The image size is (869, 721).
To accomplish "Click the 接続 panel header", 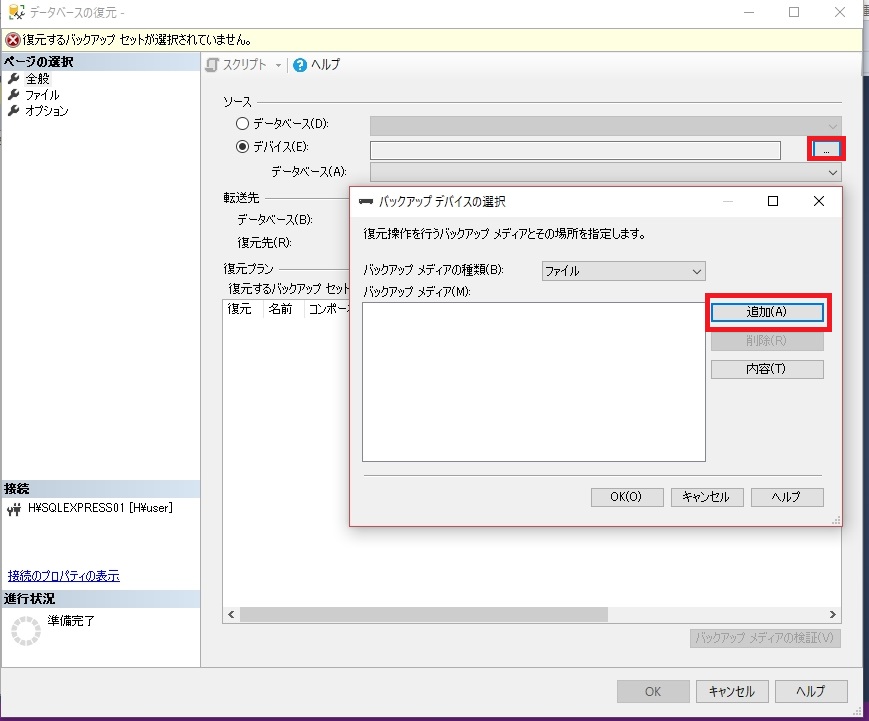I will [100, 489].
